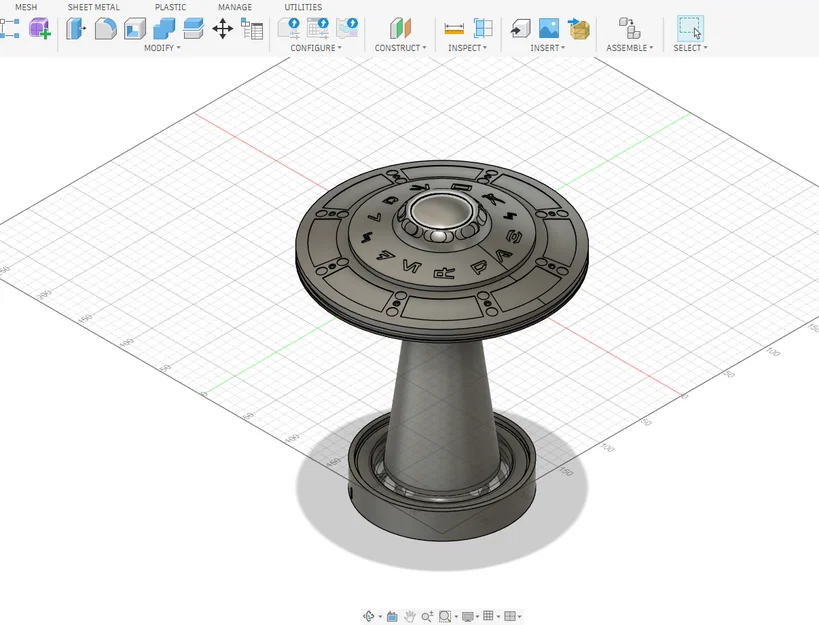Expand the MODIFY dropdown menu

[162, 48]
